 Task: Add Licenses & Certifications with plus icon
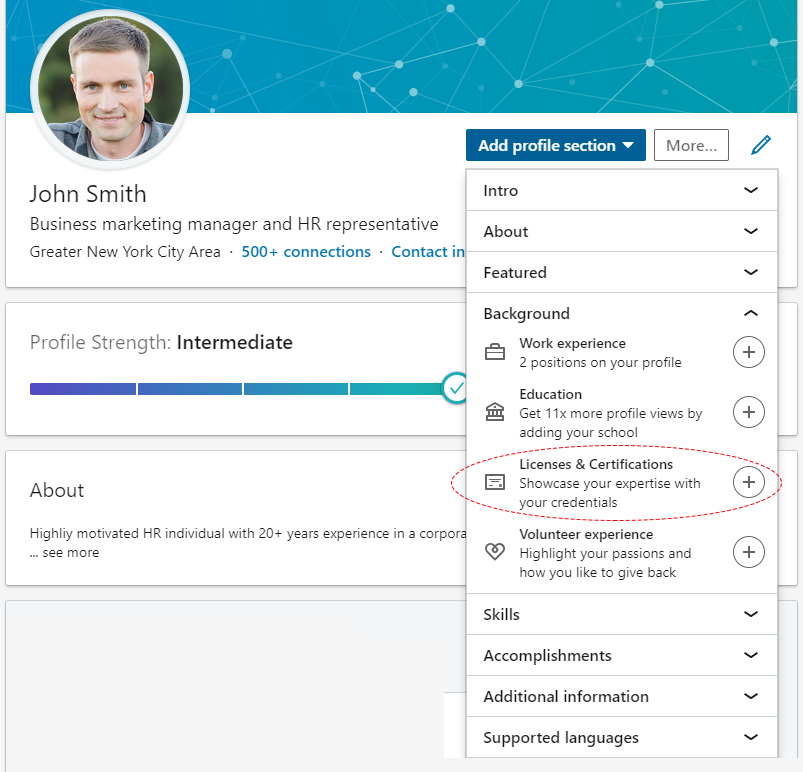(x=749, y=482)
